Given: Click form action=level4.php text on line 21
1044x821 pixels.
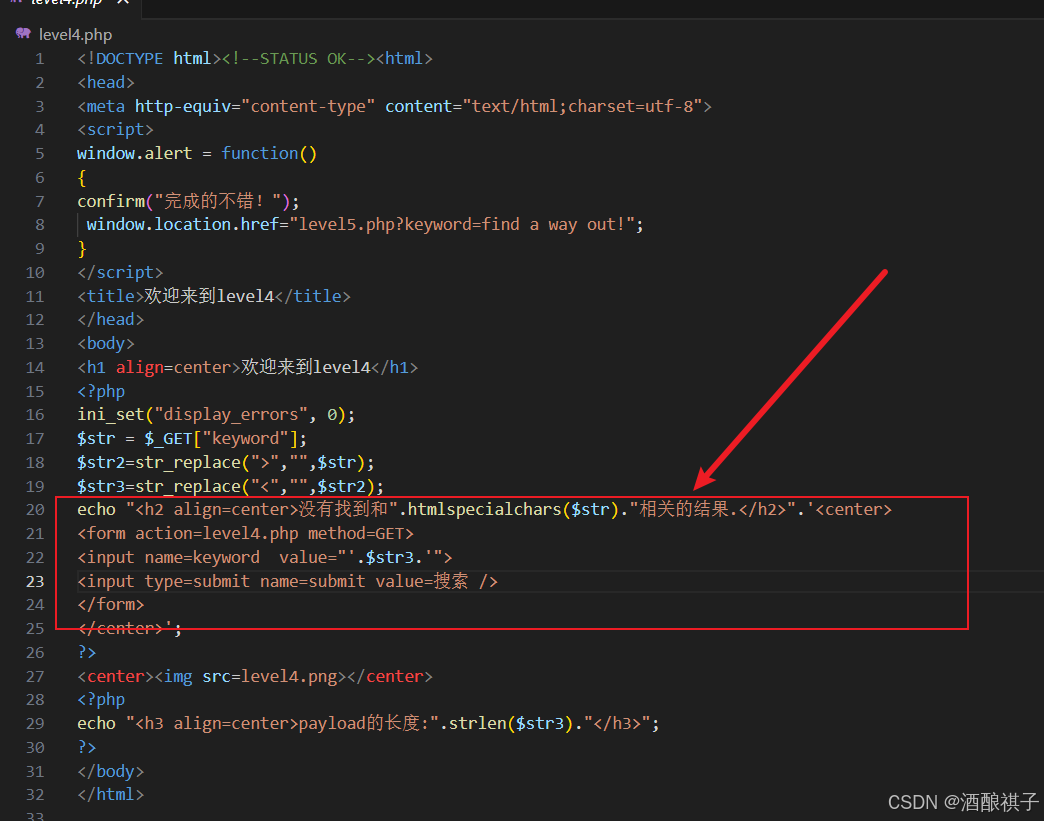Looking at the screenshot, I should click(192, 534).
